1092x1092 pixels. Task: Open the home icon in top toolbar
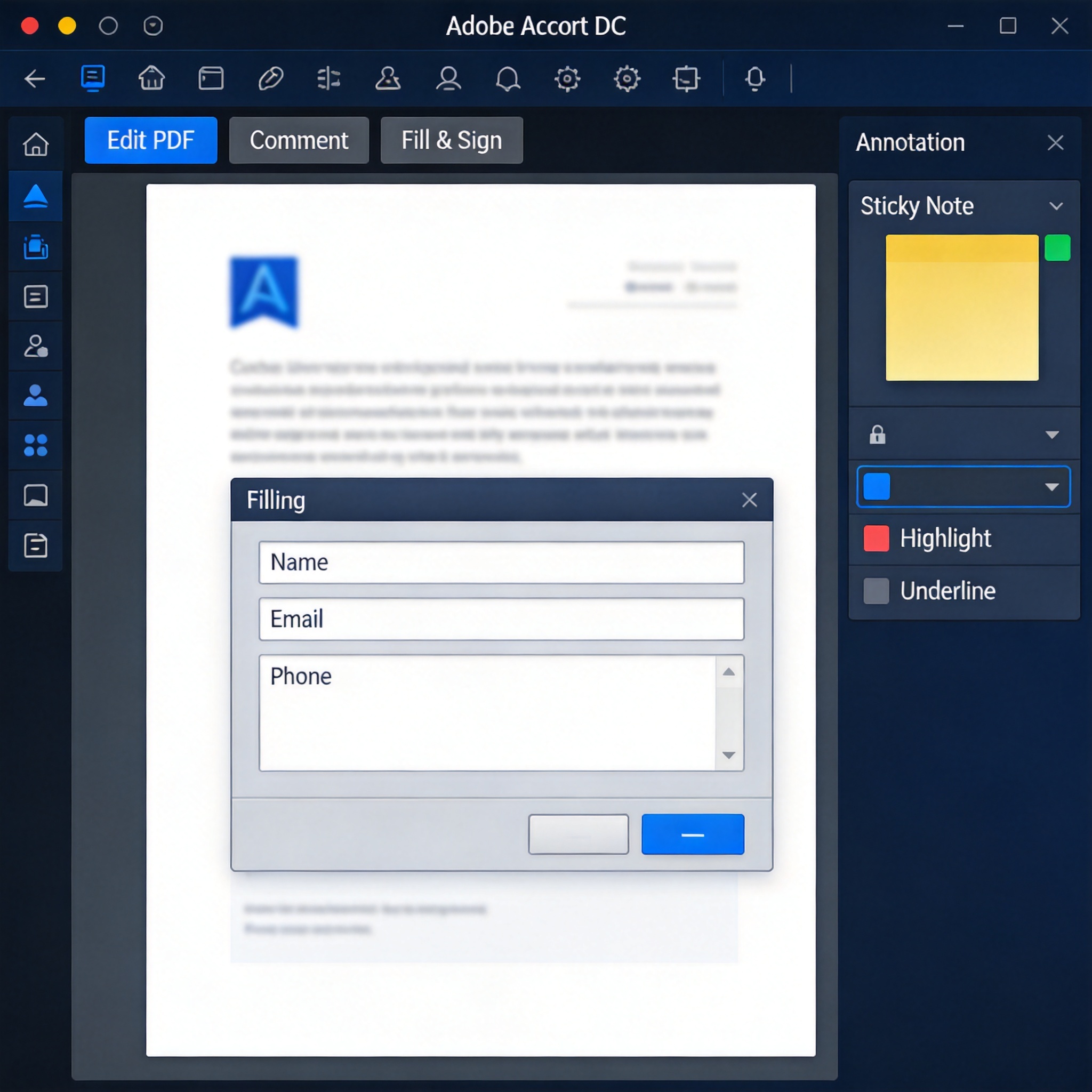[151, 78]
